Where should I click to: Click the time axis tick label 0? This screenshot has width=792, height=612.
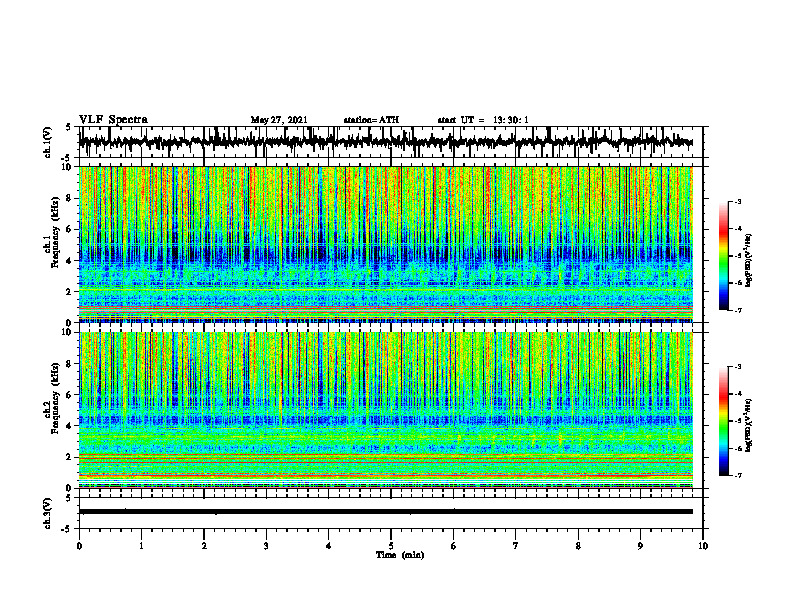pyautogui.click(x=79, y=546)
